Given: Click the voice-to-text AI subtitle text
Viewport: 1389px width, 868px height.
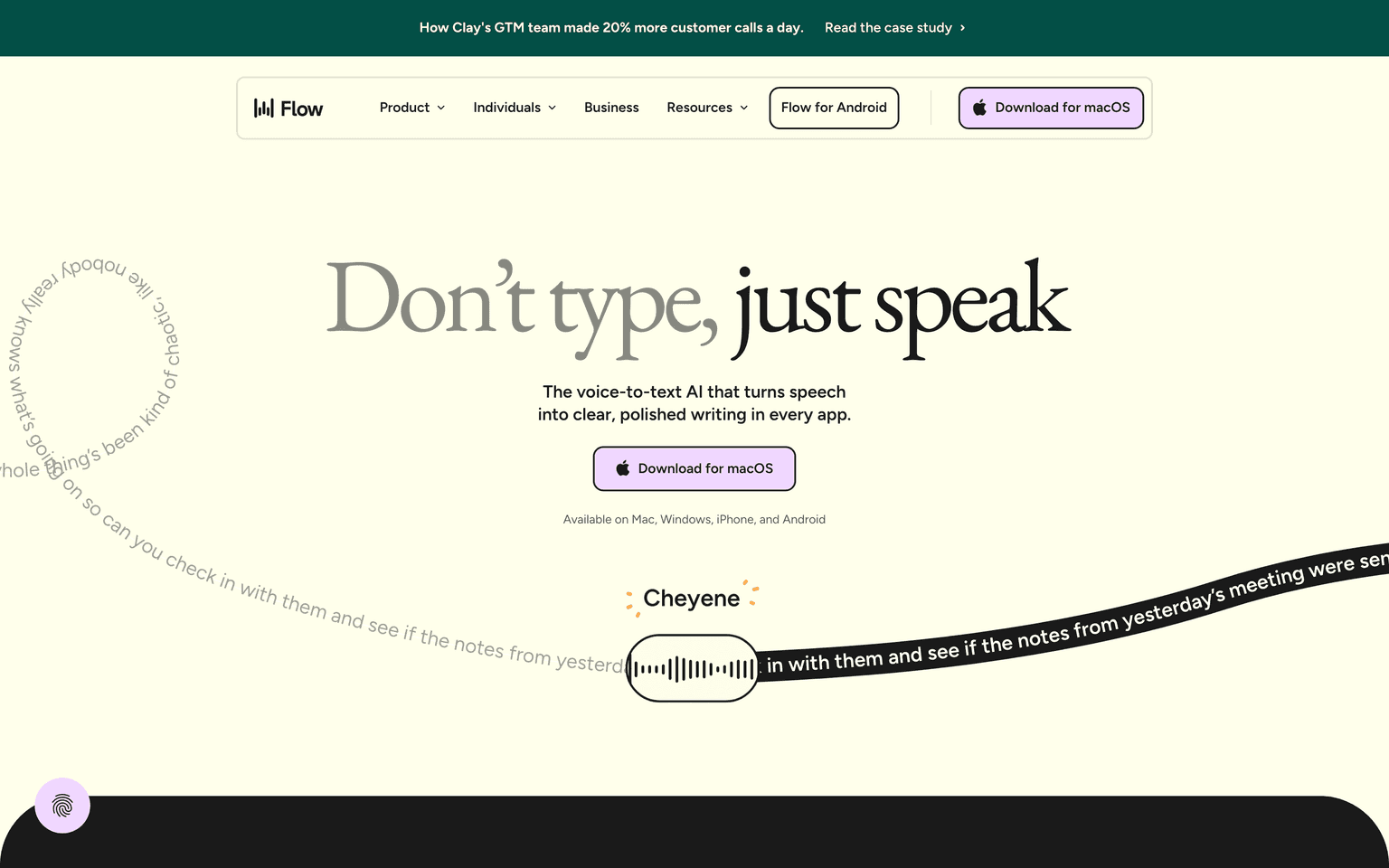Looking at the screenshot, I should [694, 403].
